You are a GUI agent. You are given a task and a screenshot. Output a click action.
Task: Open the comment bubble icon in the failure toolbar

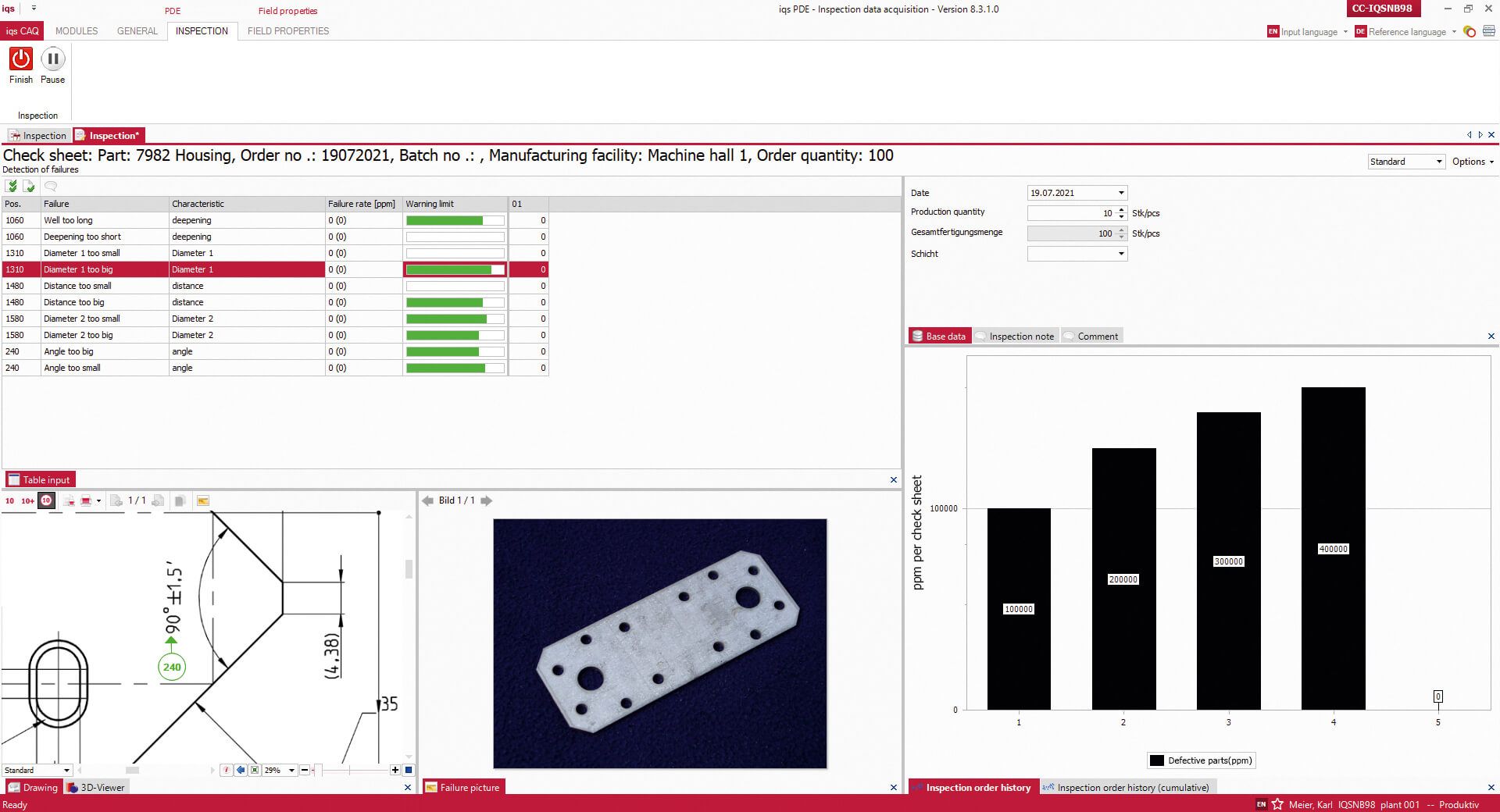click(51, 186)
